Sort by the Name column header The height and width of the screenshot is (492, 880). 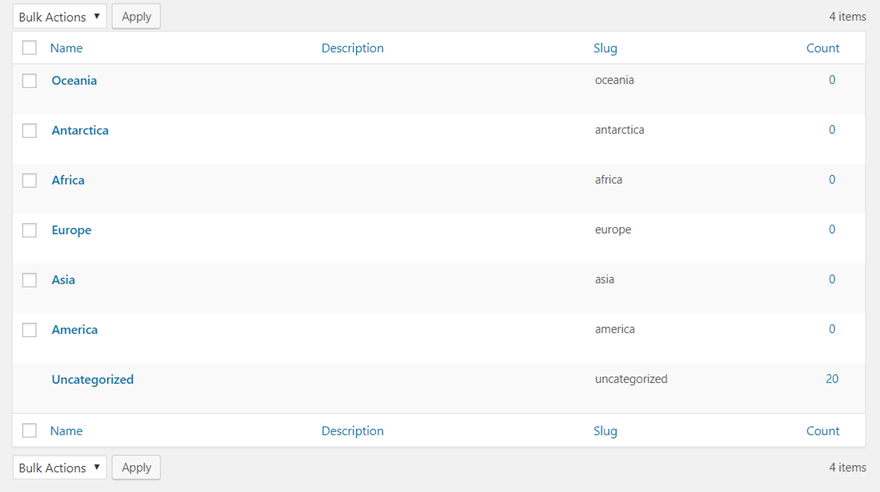[x=66, y=48]
